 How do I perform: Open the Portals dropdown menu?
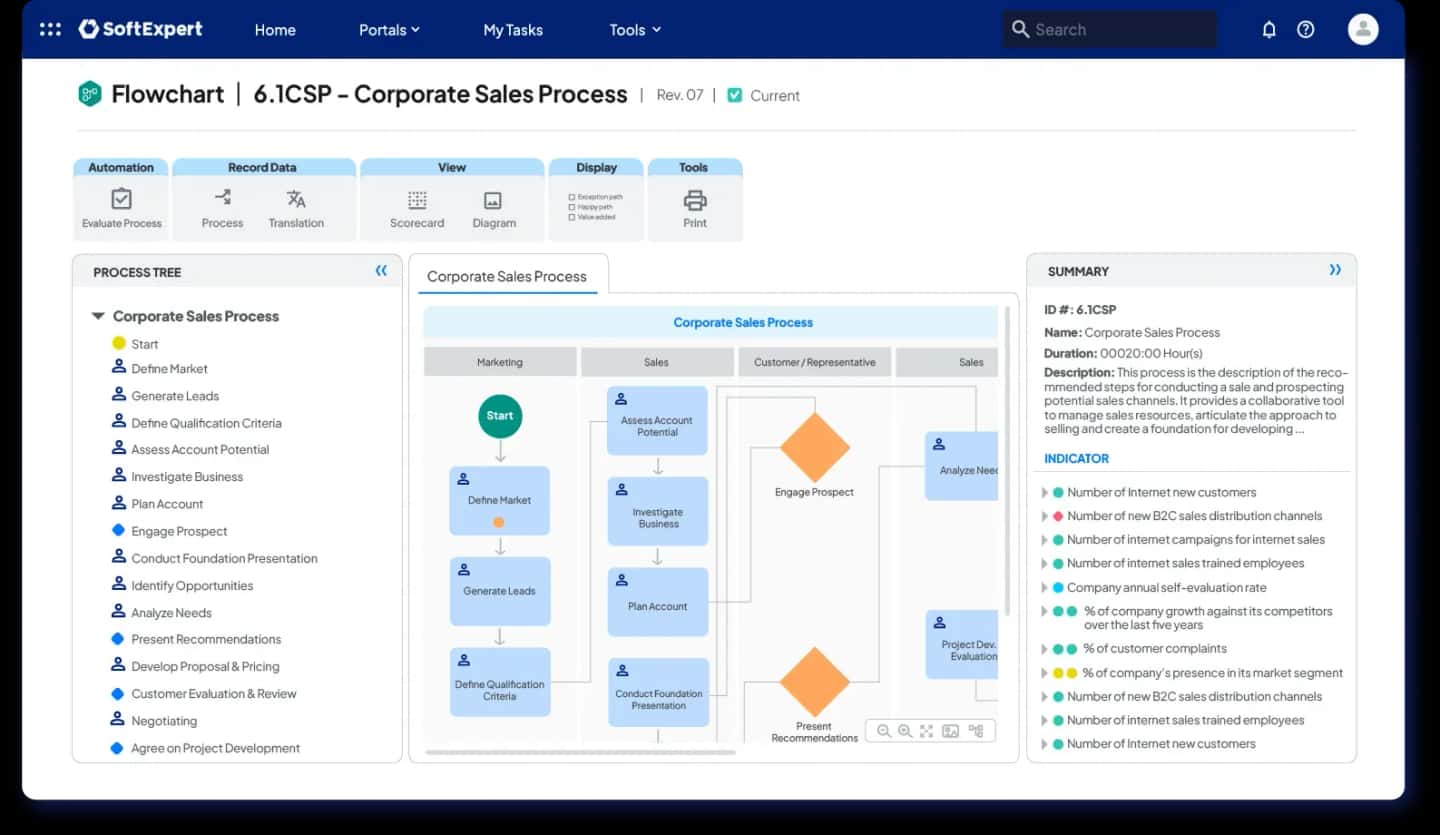click(x=389, y=30)
